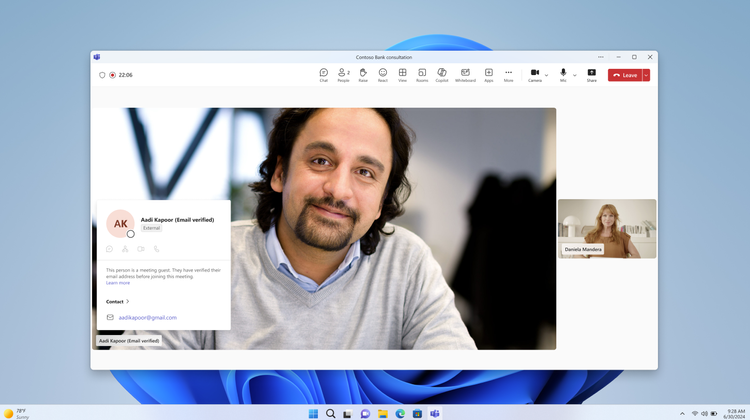750x420 pixels.
Task: Add Apps to the meeting
Action: tap(488, 75)
